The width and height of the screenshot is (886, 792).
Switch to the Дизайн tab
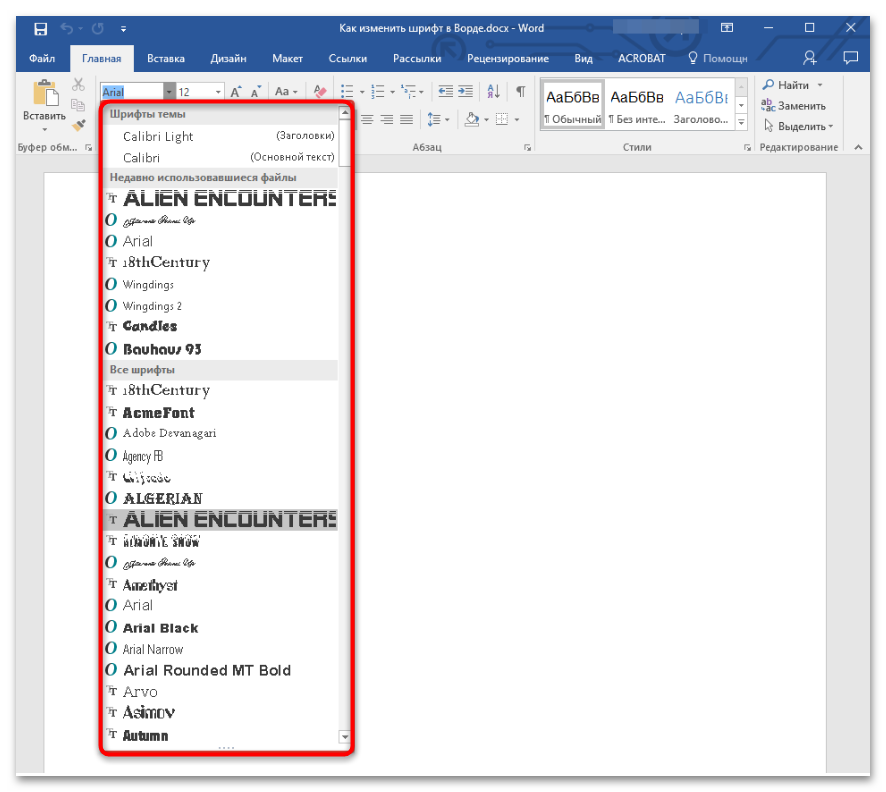coord(228,58)
